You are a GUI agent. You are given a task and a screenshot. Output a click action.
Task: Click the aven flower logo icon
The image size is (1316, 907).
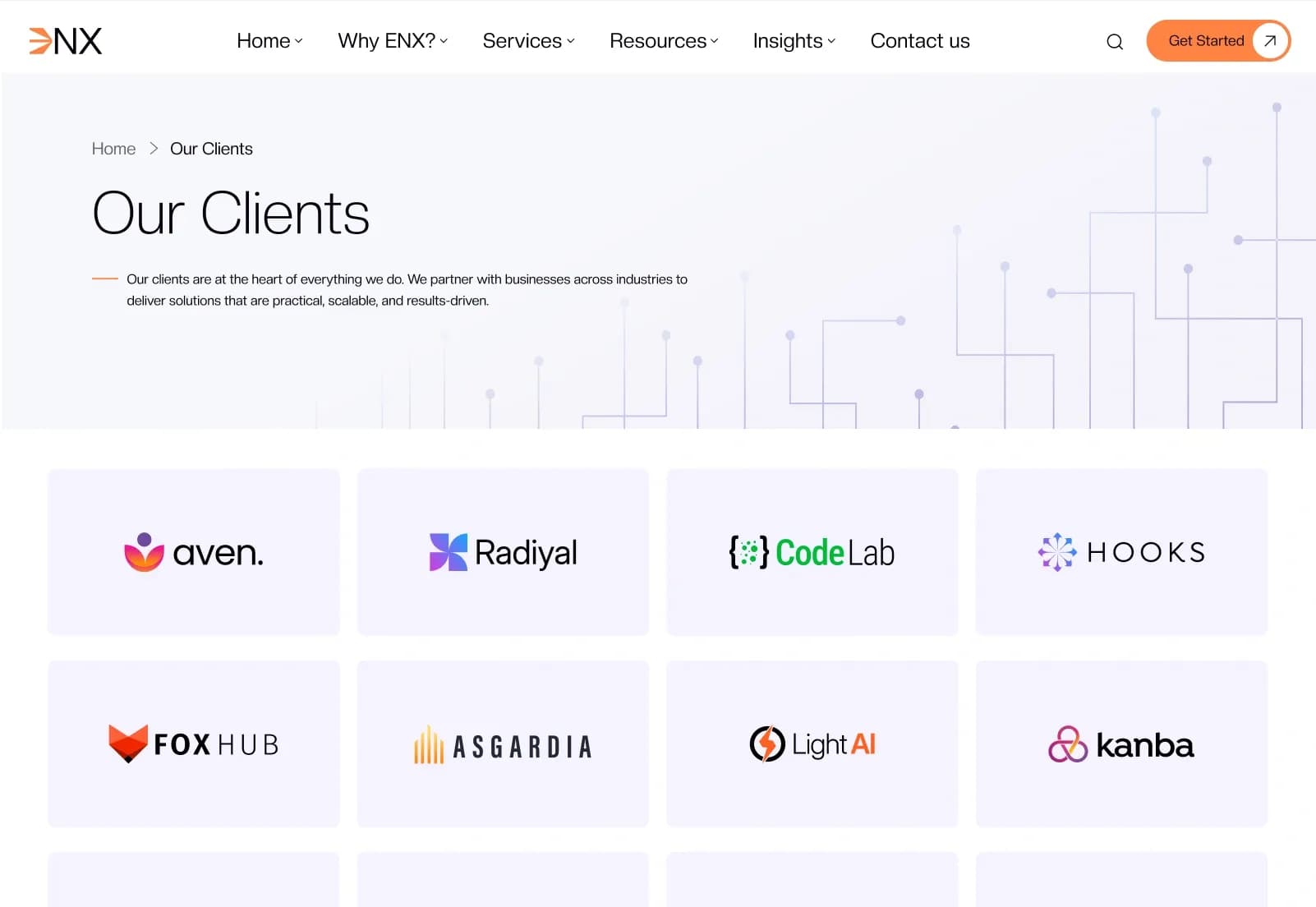pos(144,552)
